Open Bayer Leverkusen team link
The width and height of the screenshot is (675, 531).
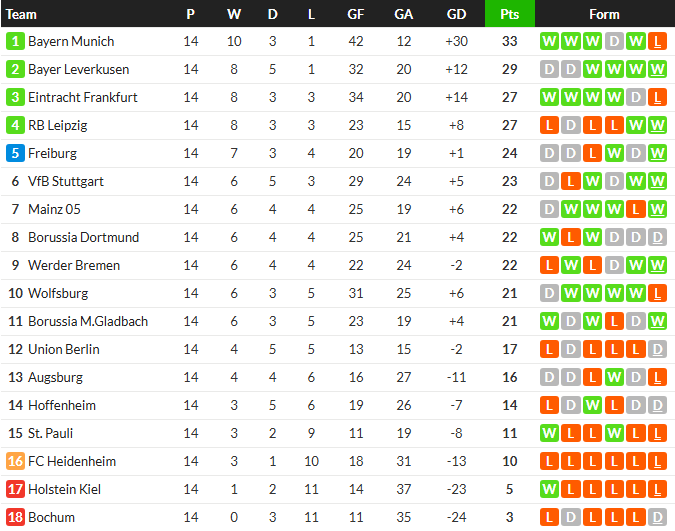point(78,70)
